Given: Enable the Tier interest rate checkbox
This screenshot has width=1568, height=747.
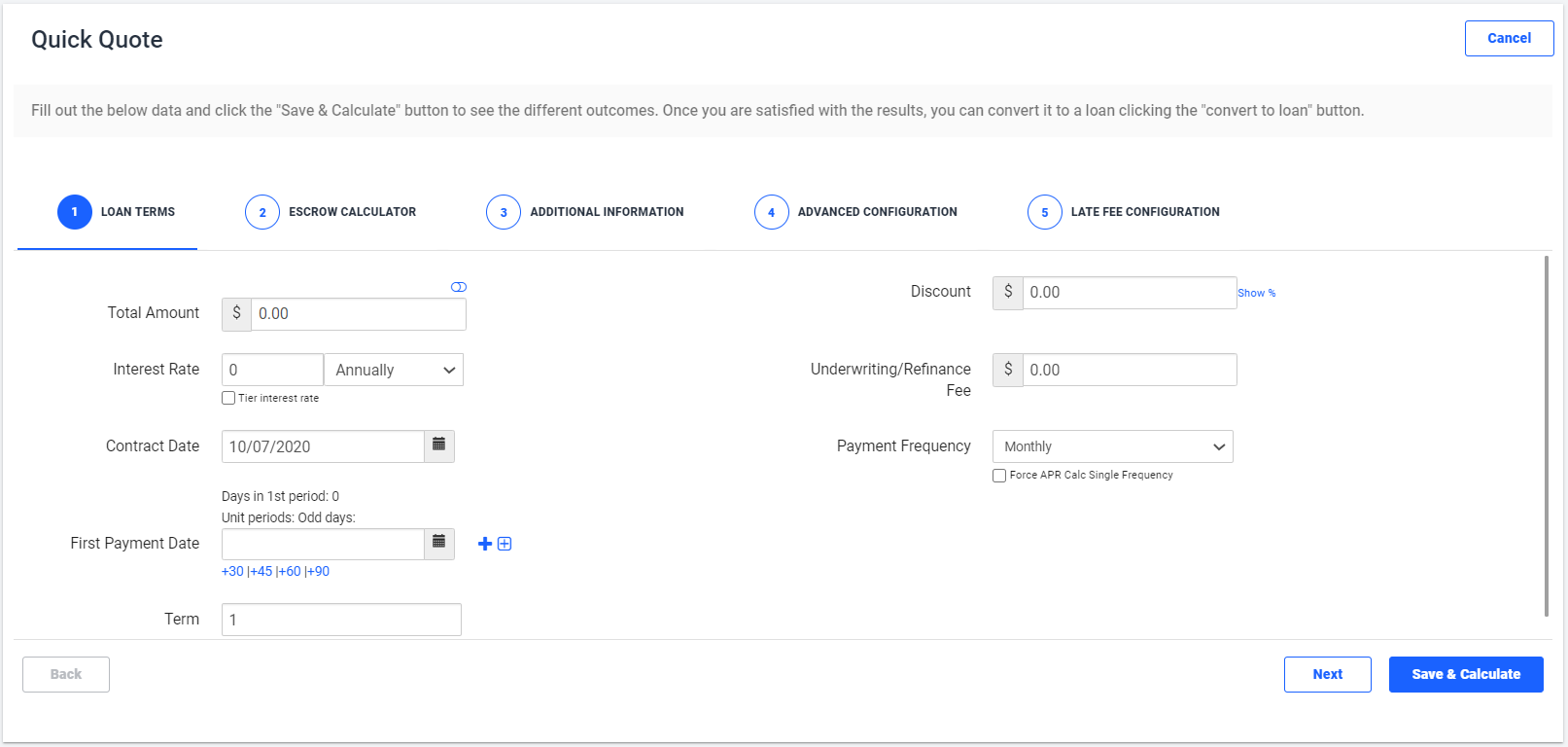Looking at the screenshot, I should [x=228, y=398].
